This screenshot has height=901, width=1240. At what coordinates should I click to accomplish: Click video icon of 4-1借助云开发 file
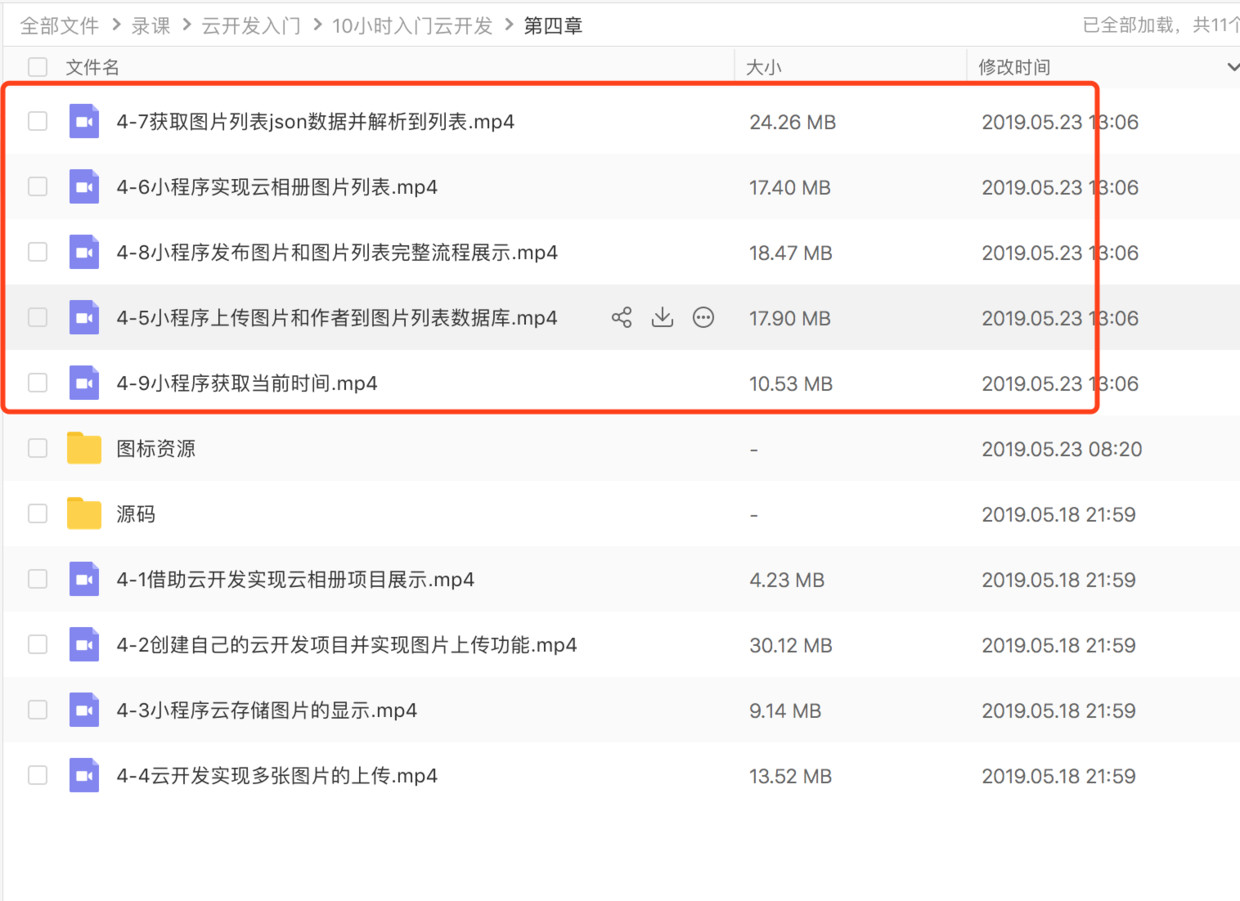pyautogui.click(x=84, y=579)
